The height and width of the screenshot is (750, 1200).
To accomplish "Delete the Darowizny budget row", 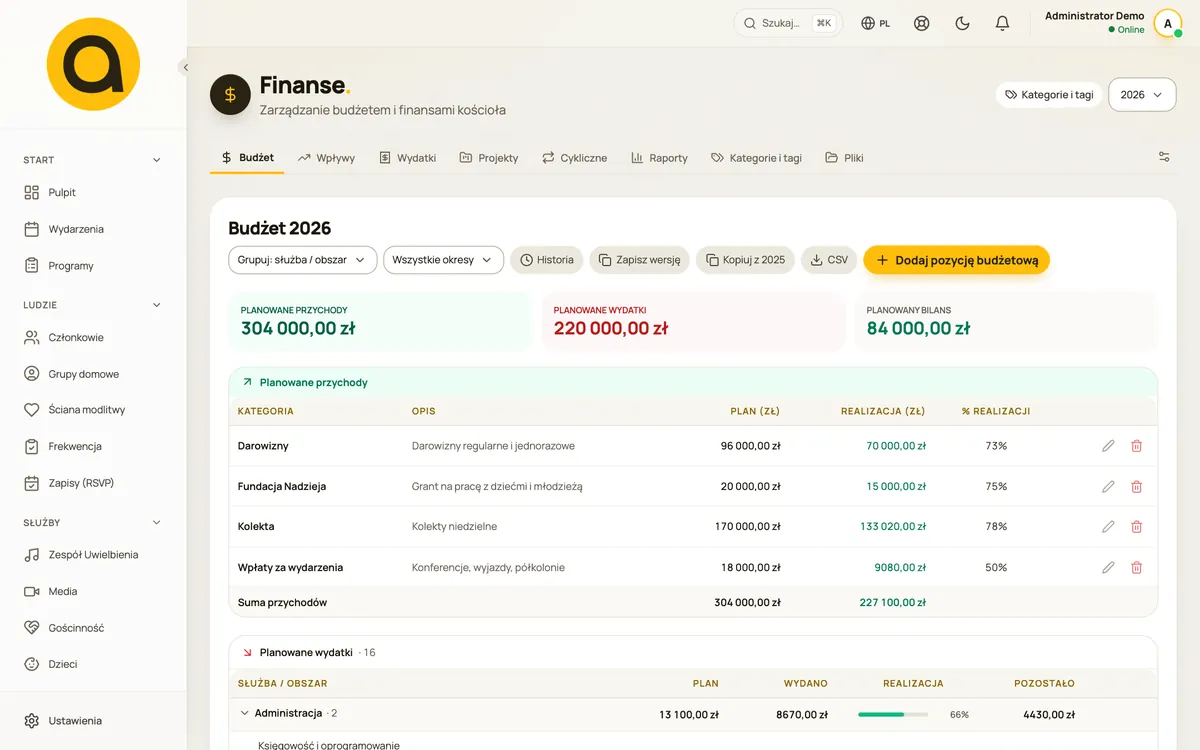I will pos(1136,446).
